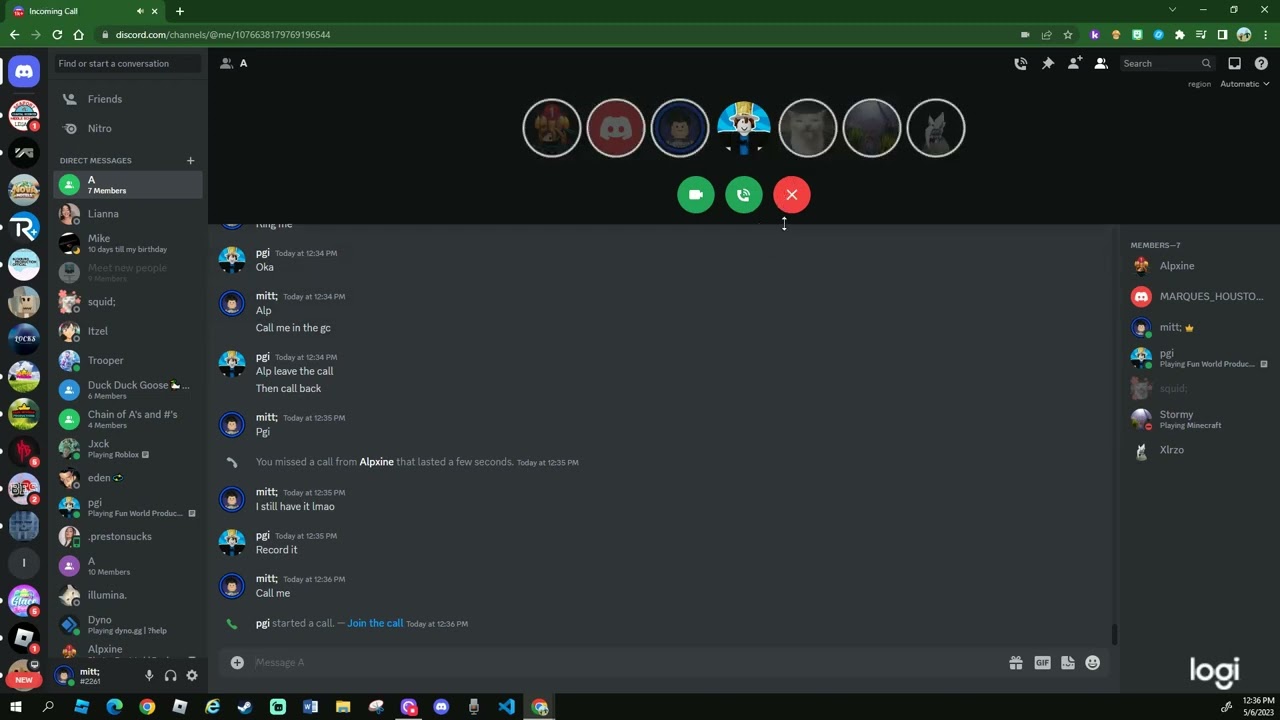The height and width of the screenshot is (720, 1280).
Task: Open sticker picker icon
Action: tap(1067, 662)
